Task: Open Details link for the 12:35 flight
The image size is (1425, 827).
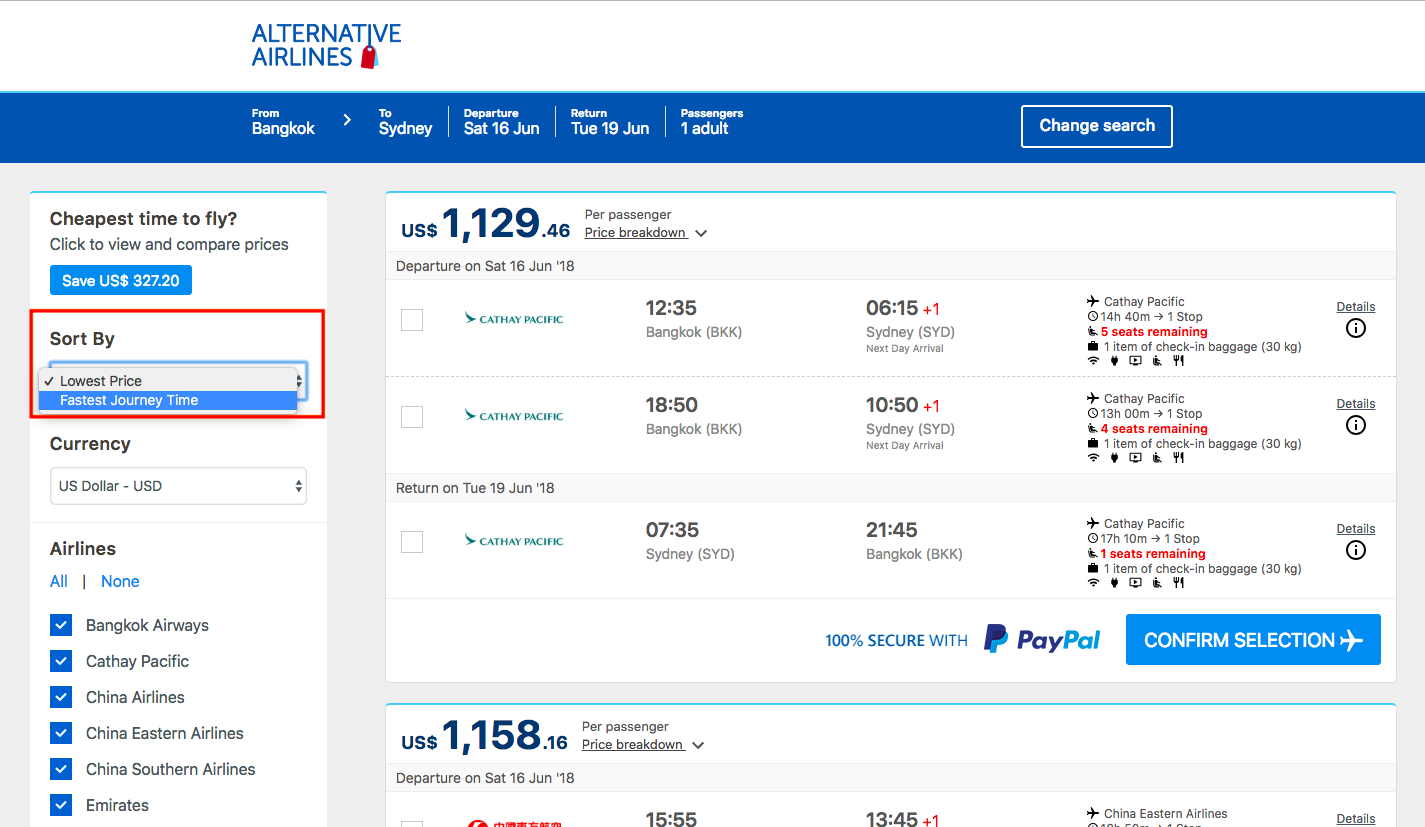Action: tap(1355, 307)
